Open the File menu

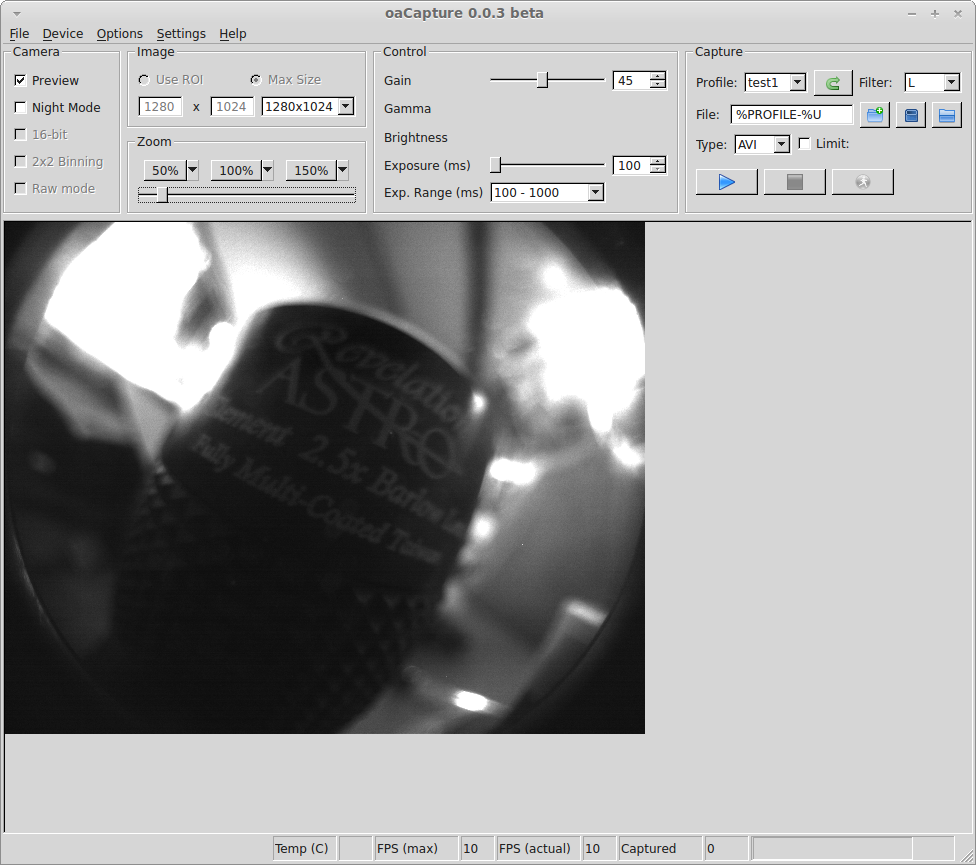pyautogui.click(x=19, y=34)
